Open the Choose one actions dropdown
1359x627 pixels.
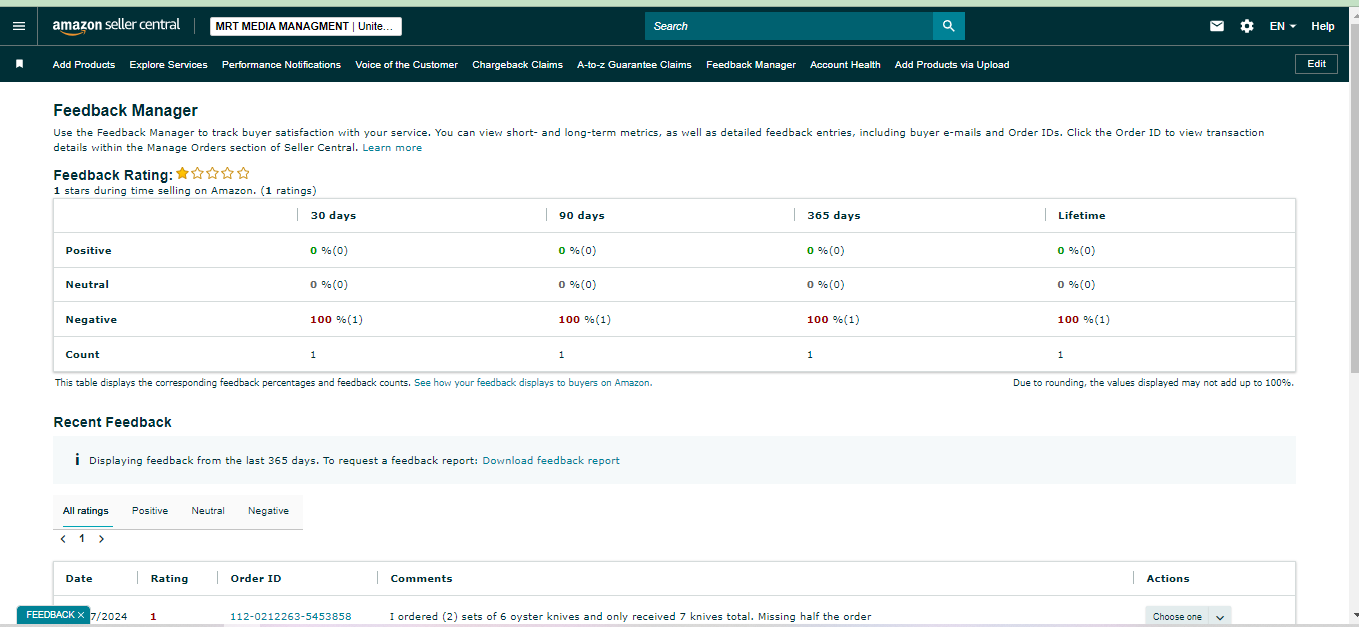[1188, 617]
